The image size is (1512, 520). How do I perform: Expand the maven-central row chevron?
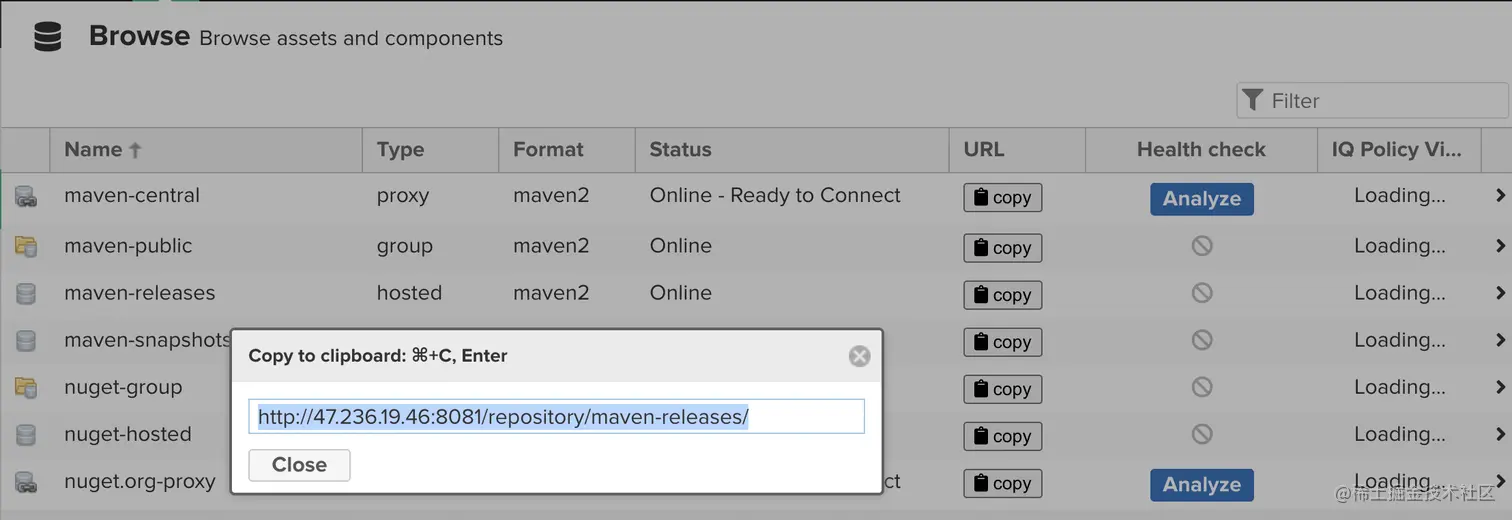[1500, 196]
